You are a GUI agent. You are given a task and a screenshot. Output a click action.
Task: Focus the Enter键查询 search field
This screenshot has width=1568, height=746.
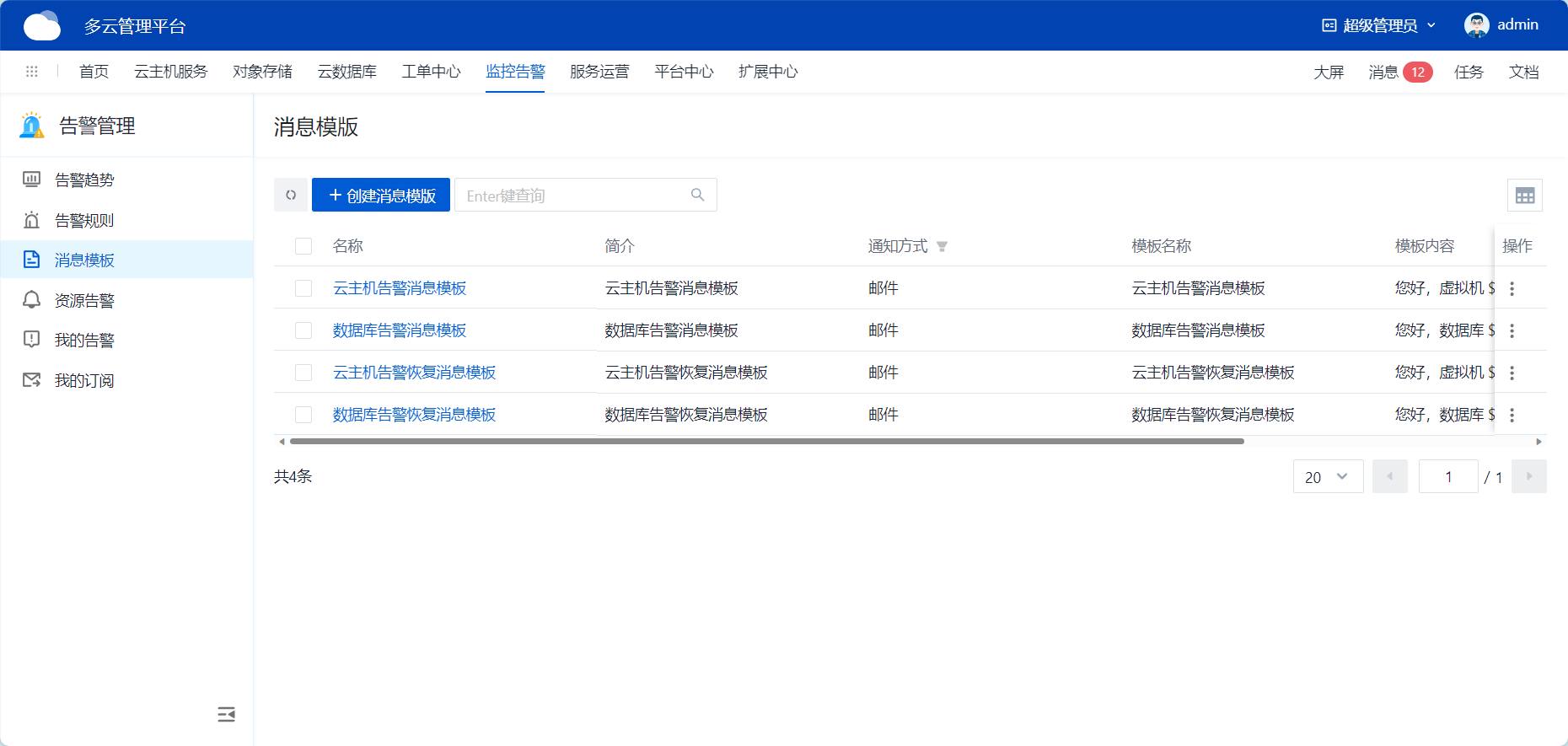point(573,196)
